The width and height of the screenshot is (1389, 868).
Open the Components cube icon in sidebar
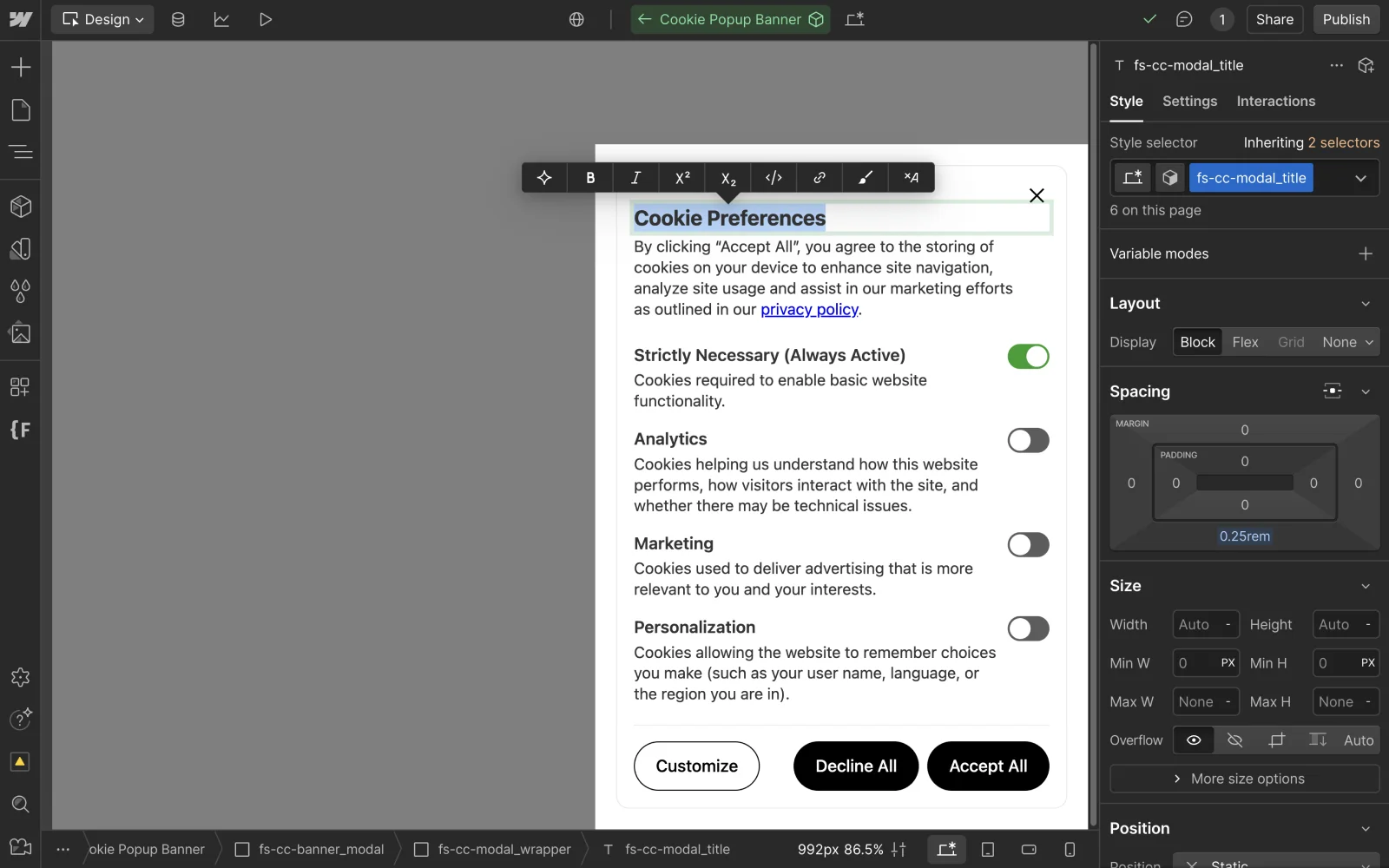[x=20, y=207]
